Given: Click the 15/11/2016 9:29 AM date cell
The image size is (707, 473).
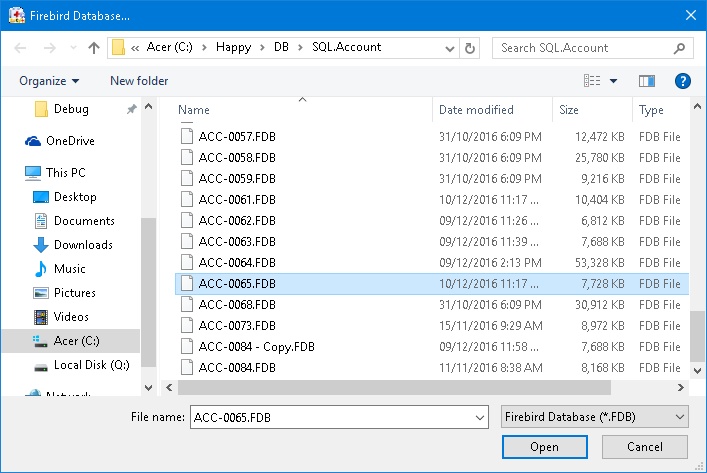Looking at the screenshot, I should coord(491,326).
